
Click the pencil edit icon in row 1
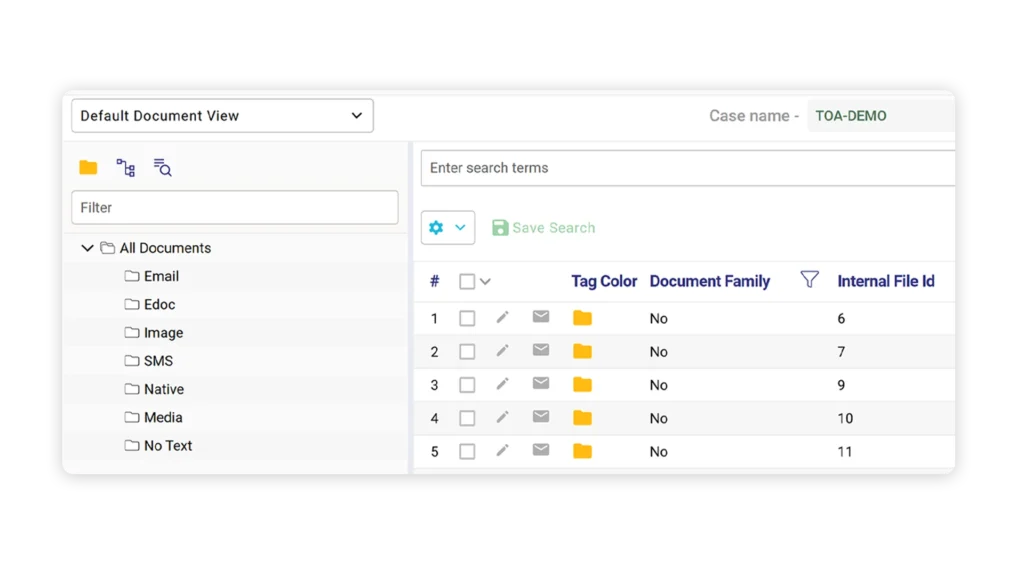pos(503,317)
